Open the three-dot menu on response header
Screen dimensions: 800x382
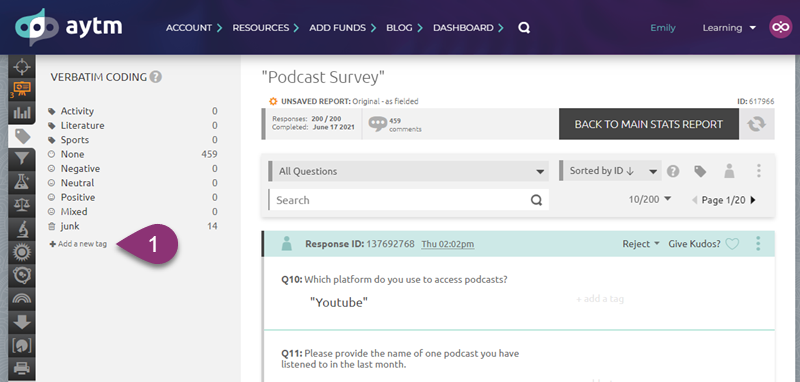[x=758, y=244]
